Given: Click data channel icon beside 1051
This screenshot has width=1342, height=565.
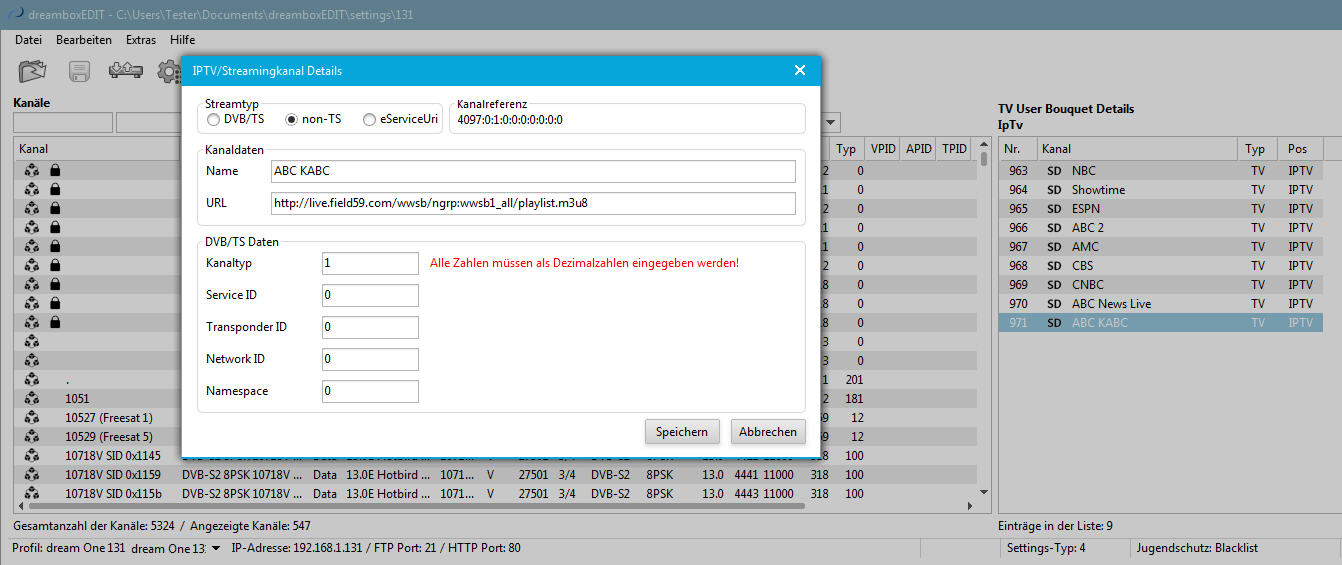Looking at the screenshot, I should pos(32,399).
